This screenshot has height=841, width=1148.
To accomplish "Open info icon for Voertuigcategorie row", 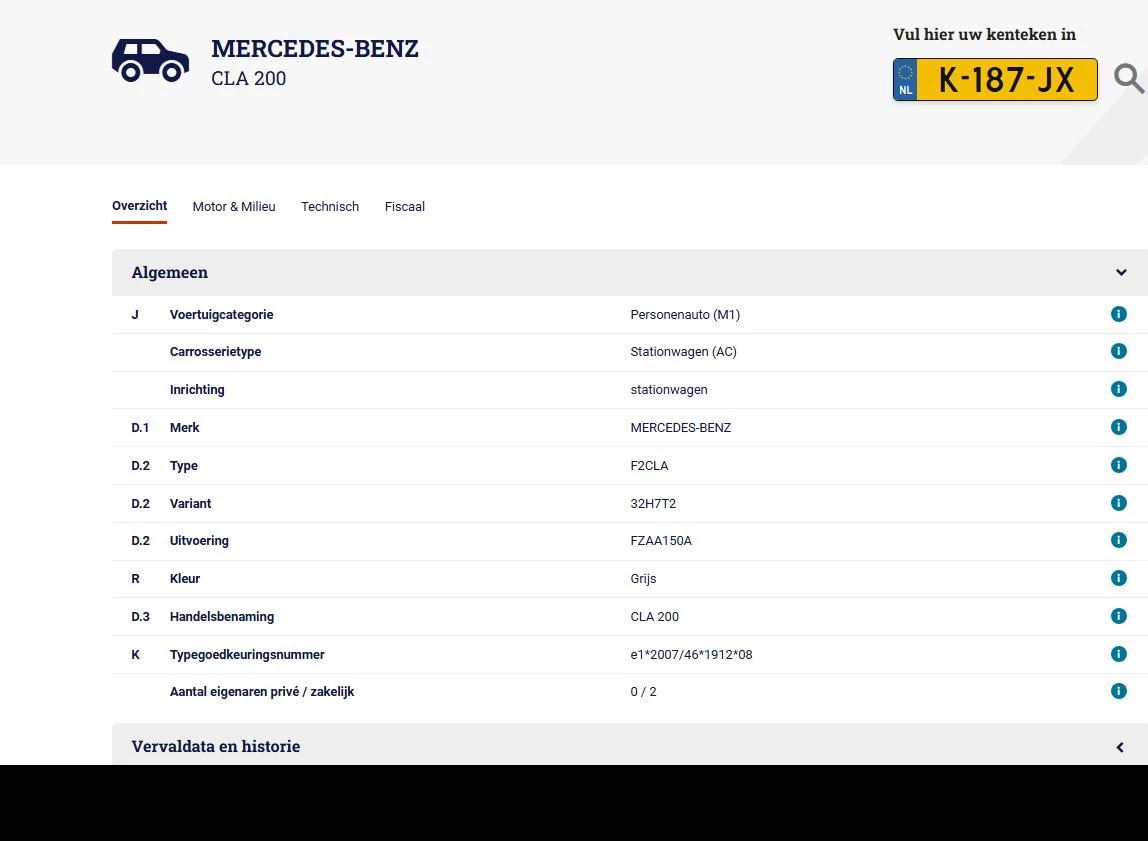I will pyautogui.click(x=1118, y=314).
